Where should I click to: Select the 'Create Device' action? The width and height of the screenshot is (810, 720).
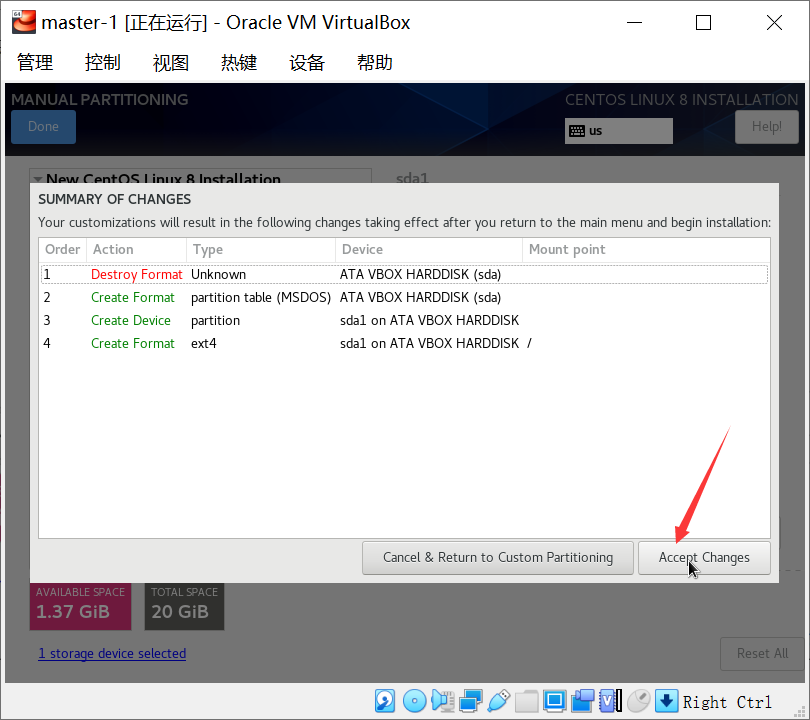(x=131, y=321)
